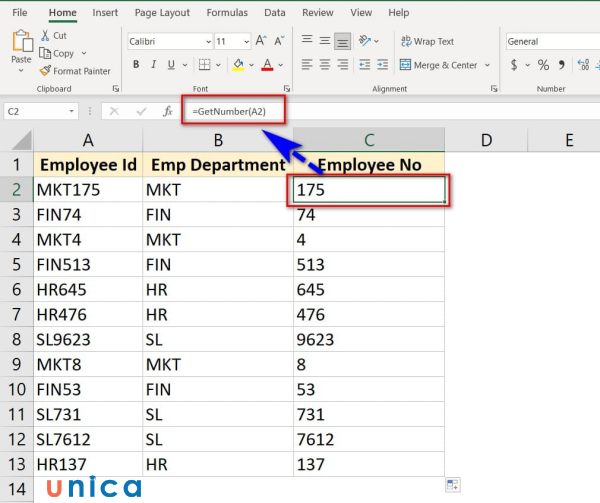Screen dimensions: 600x503
Task: Align text right
Action: [x=342, y=65]
